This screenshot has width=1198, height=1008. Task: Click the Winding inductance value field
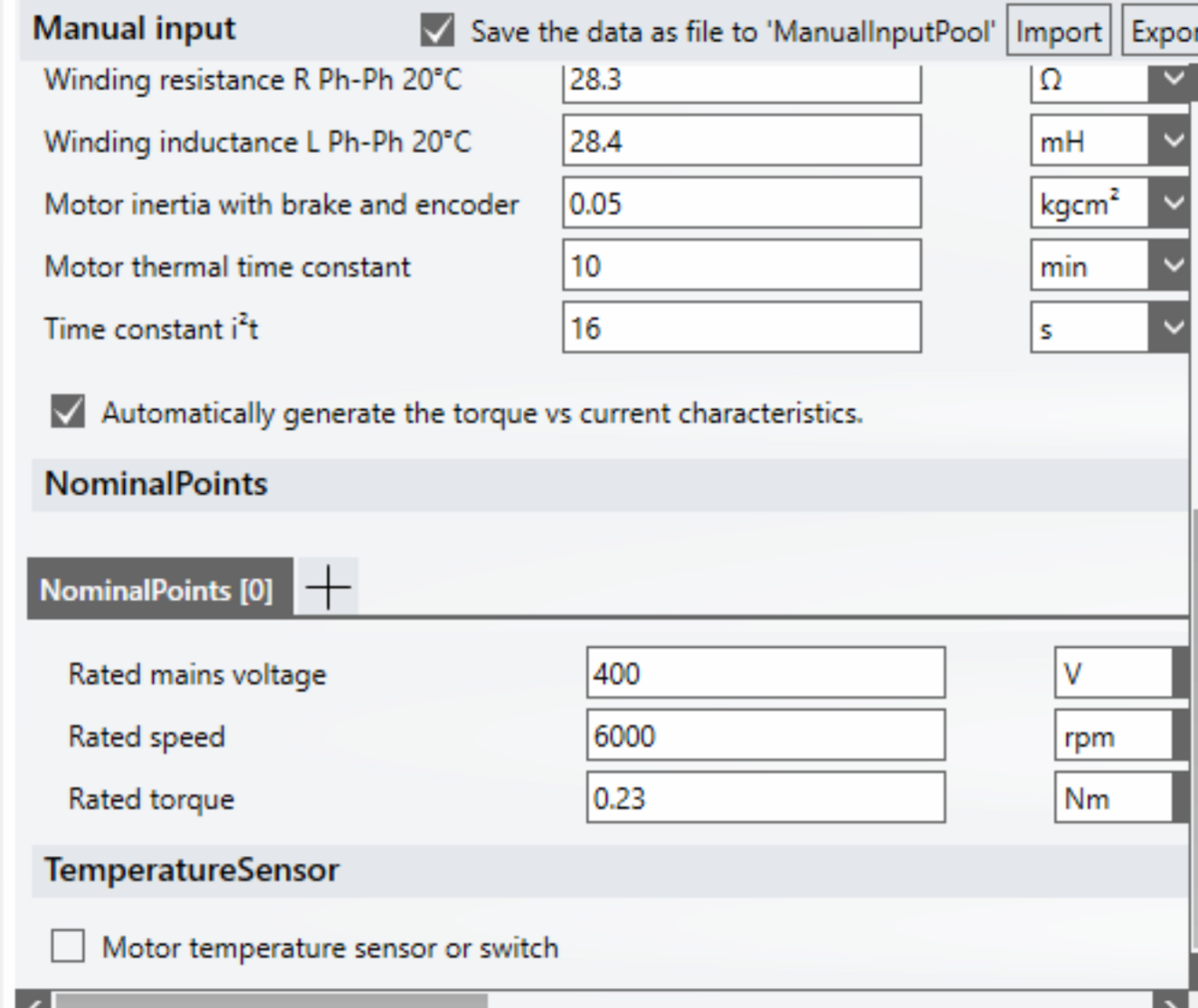pyautogui.click(x=741, y=142)
